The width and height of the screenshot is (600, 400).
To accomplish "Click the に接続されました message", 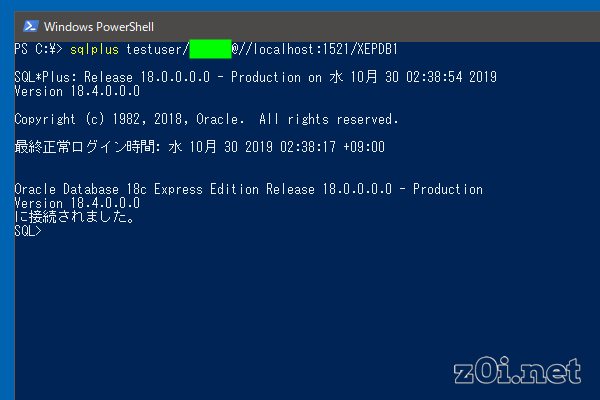I will coord(75,217).
